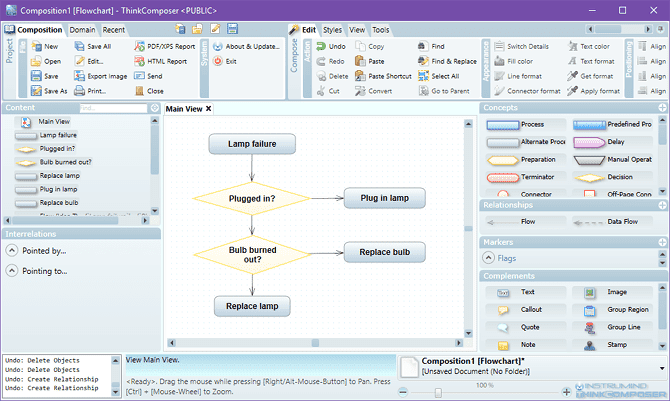Open the Domain tab

point(82,30)
